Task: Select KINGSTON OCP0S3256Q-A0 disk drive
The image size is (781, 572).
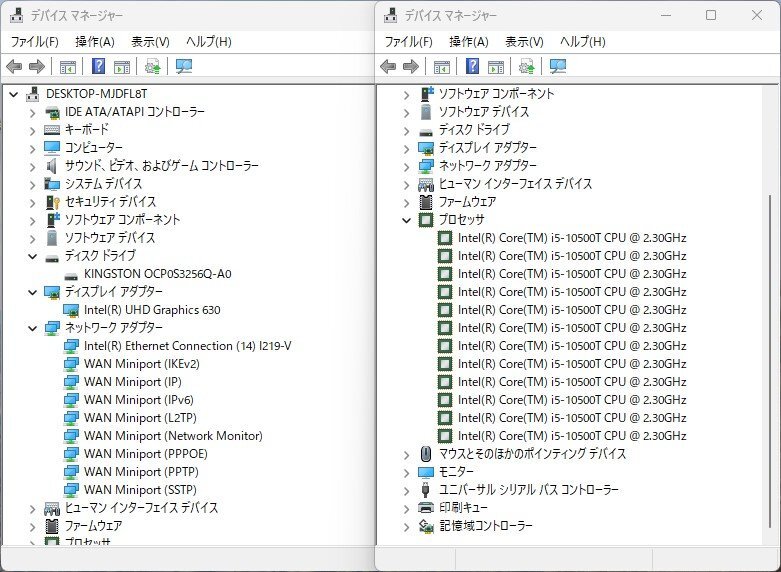Action: coord(157,274)
